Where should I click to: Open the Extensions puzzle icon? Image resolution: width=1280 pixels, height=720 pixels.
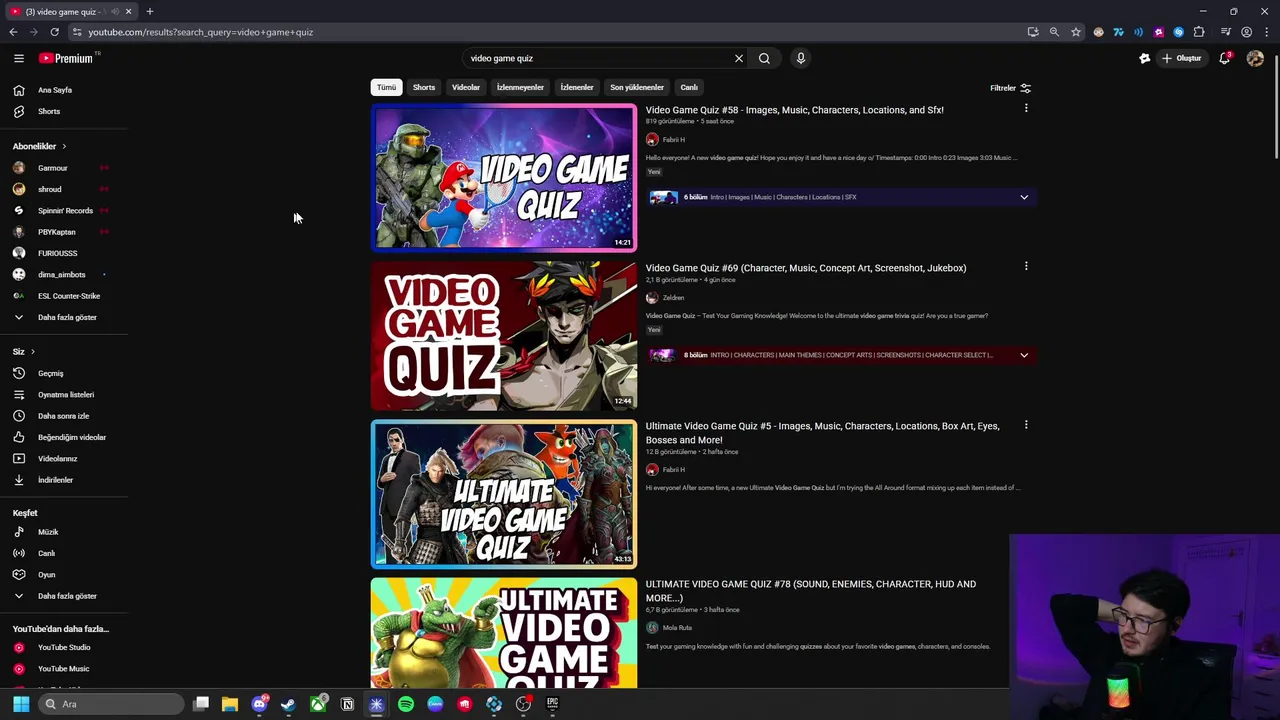tap(1199, 32)
